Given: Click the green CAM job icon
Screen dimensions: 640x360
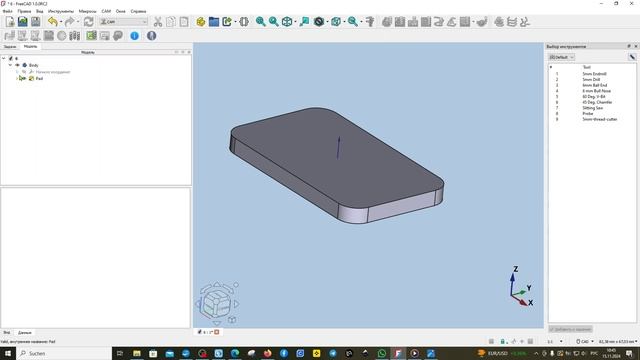Looking at the screenshot, I should (91, 36).
